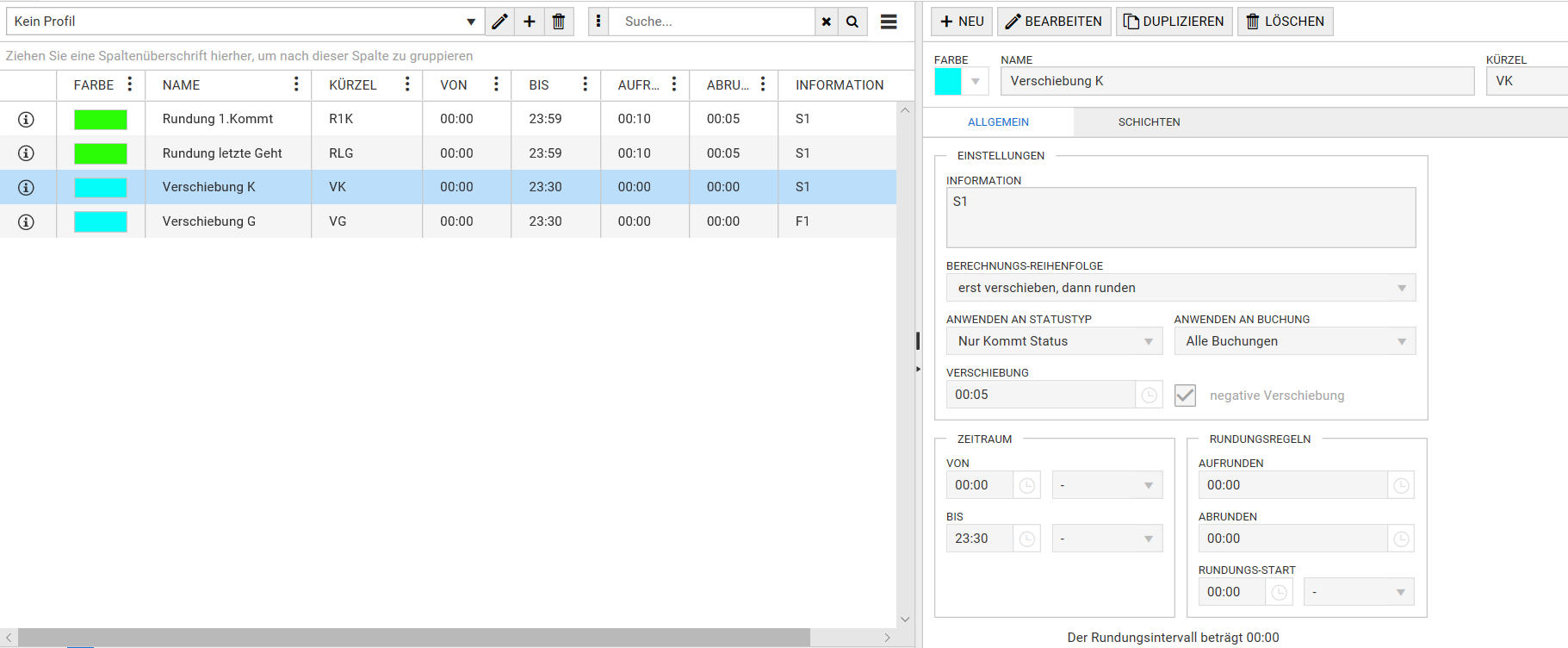The image size is (1568, 648).
Task: Switch to the Schichten tab
Action: click(1149, 122)
